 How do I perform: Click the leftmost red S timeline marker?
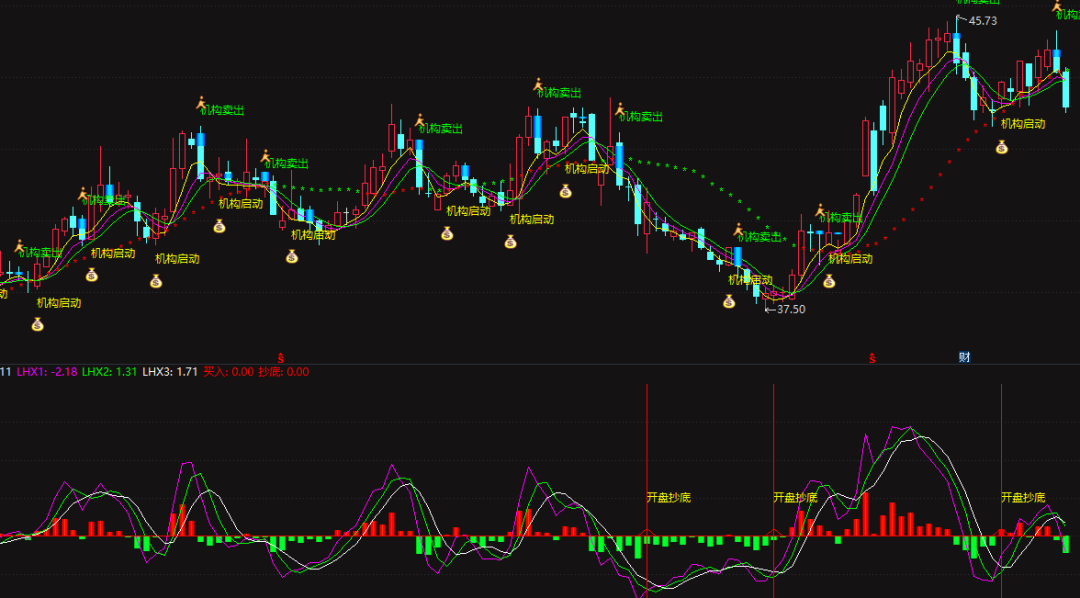click(x=281, y=357)
